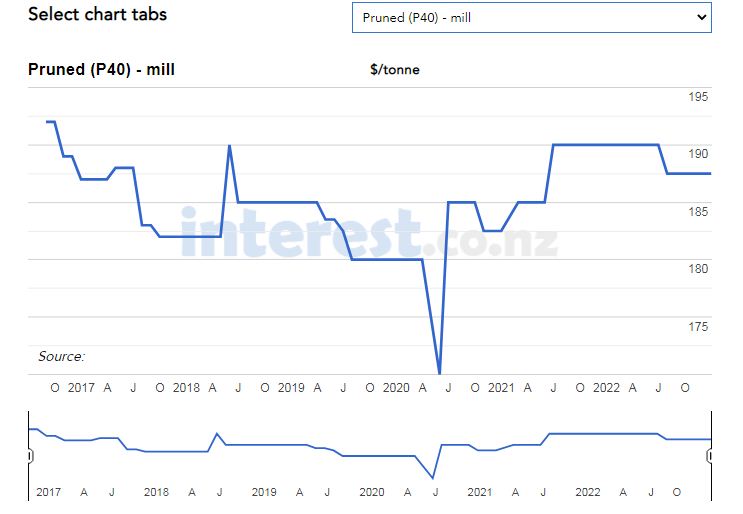Screen dimensions: 743x514
Task: Click the 2020 label in the navigator timeline
Action: click(371, 492)
